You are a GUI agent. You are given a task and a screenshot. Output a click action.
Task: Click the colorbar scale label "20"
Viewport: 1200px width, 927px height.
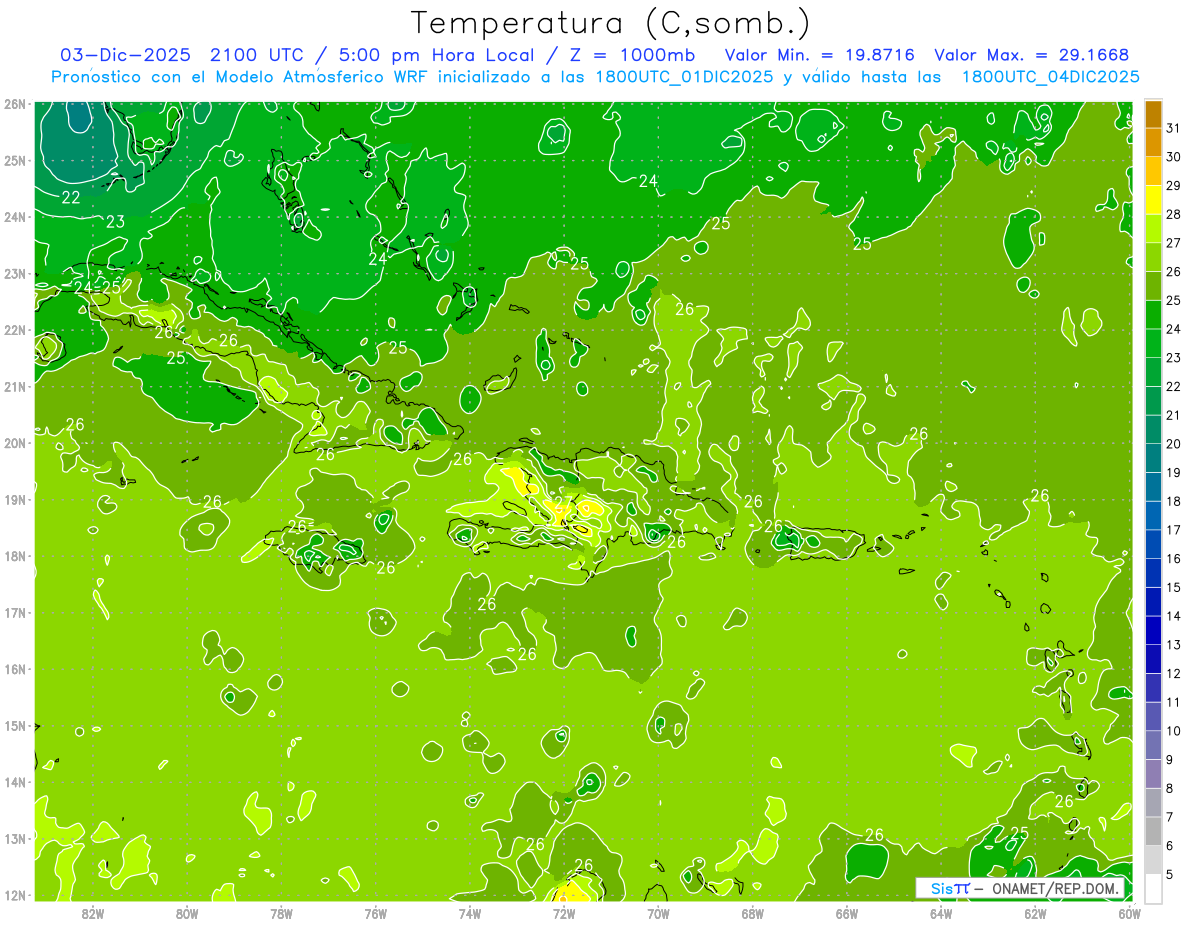point(1174,443)
